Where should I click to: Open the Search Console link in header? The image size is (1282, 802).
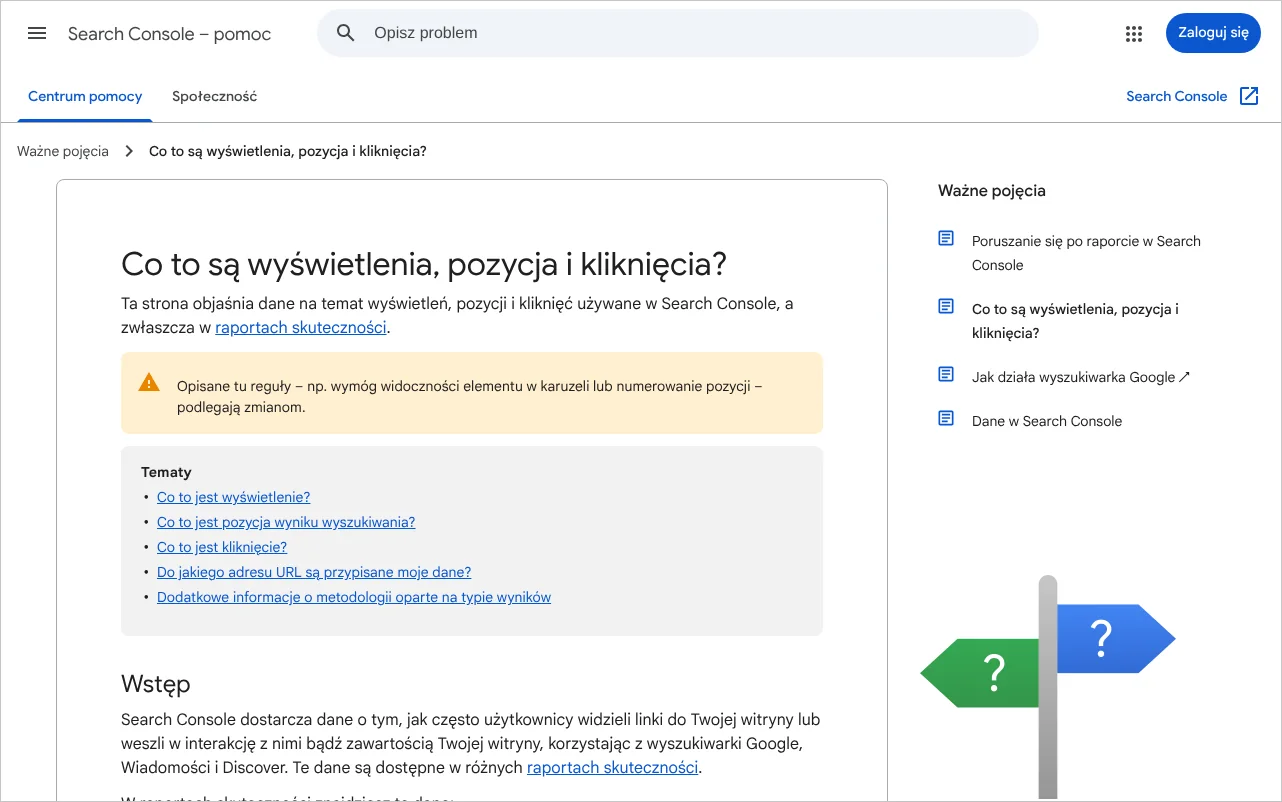1176,97
